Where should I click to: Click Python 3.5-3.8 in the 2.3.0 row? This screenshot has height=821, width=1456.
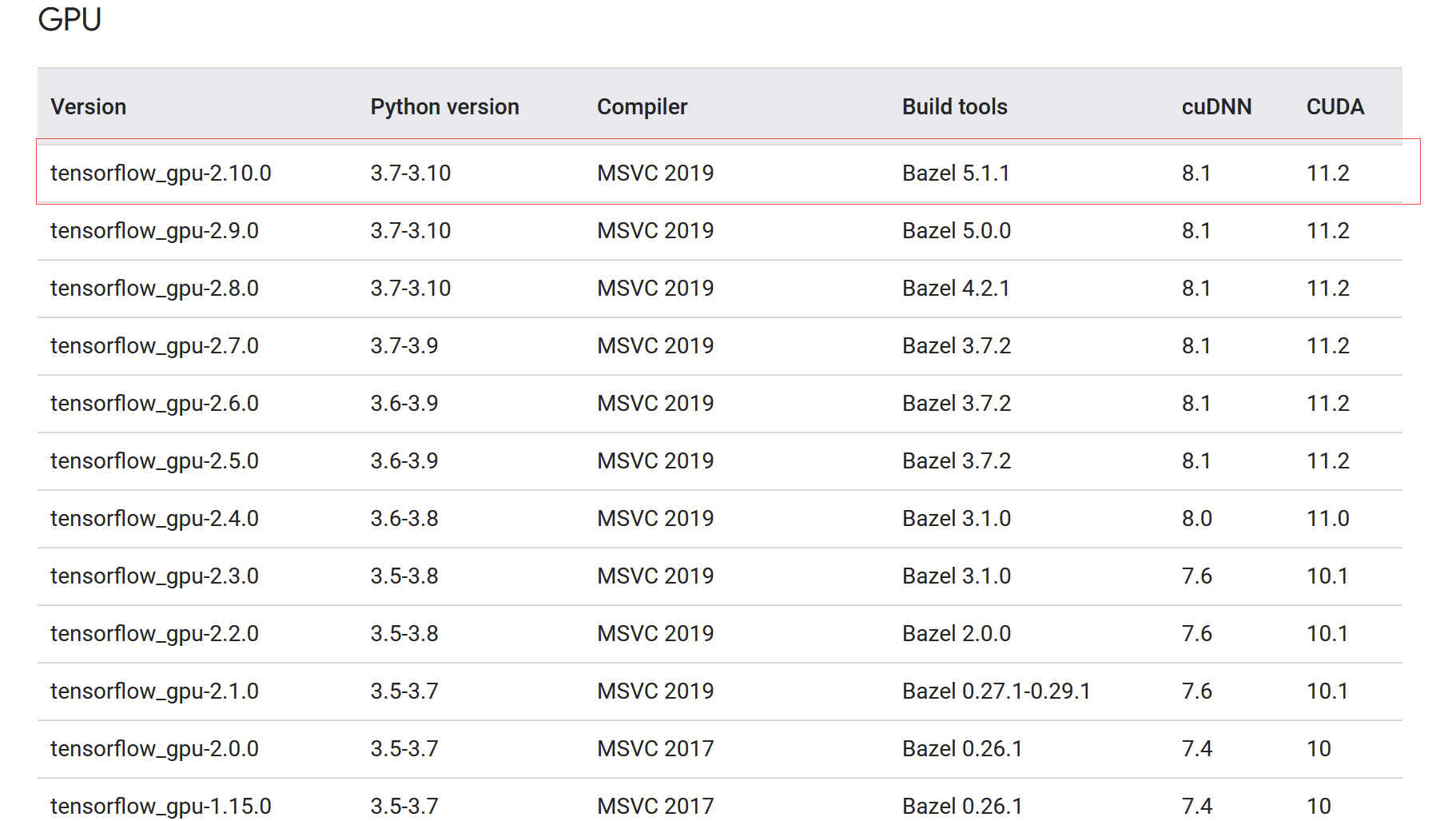coord(404,576)
